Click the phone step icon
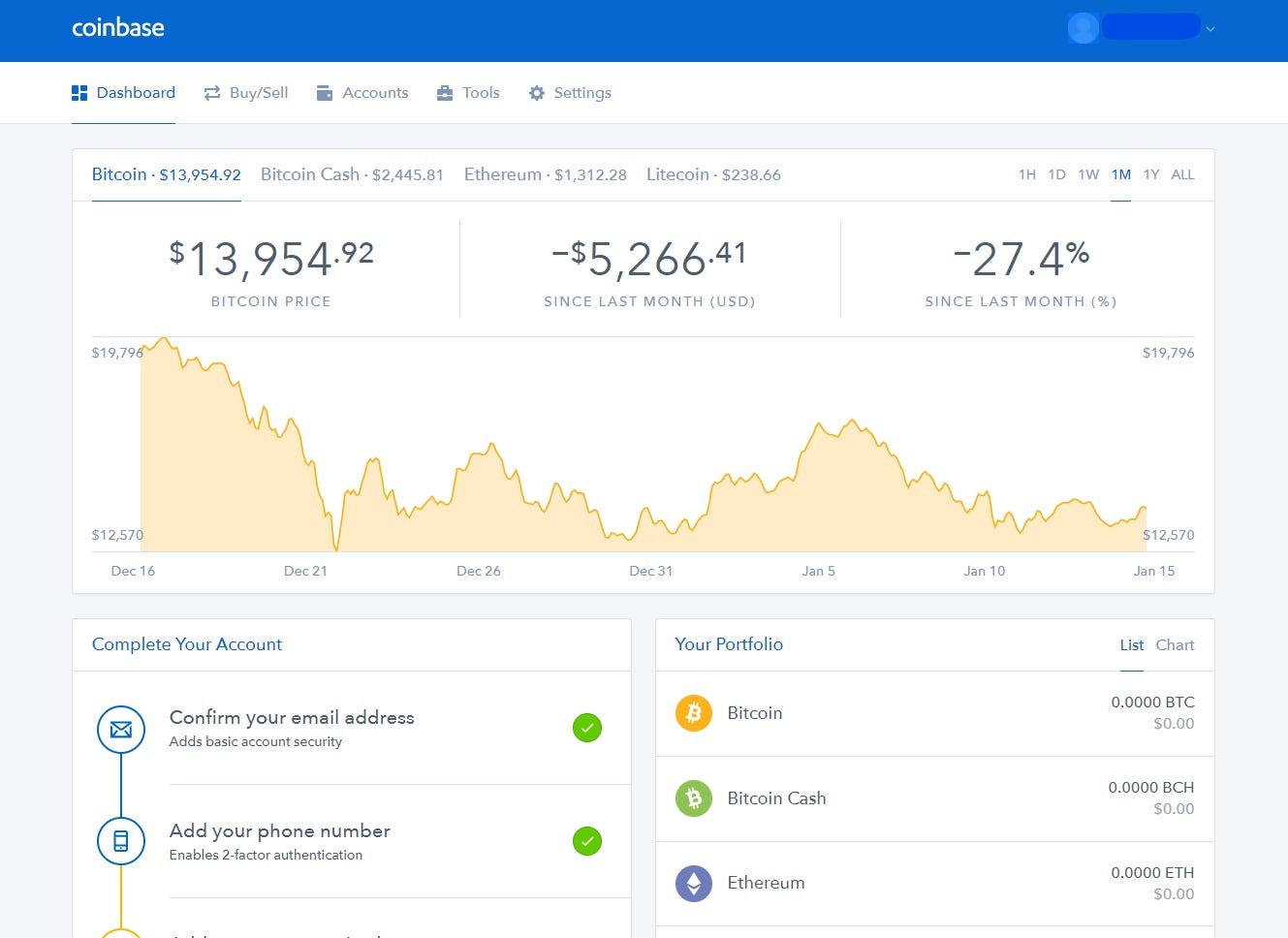This screenshot has width=1288, height=938. pos(121,841)
